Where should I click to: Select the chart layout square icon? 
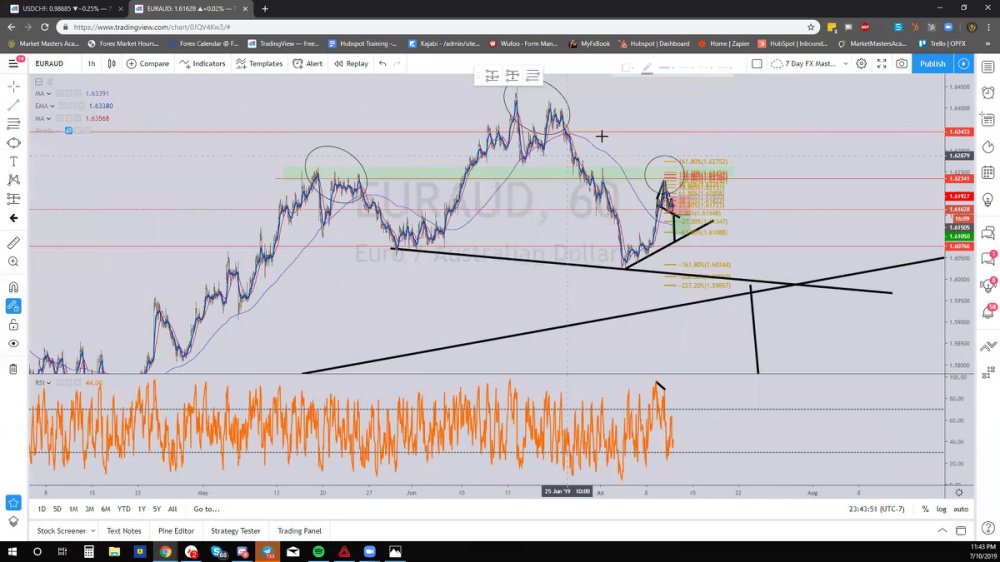pyautogui.click(x=756, y=63)
